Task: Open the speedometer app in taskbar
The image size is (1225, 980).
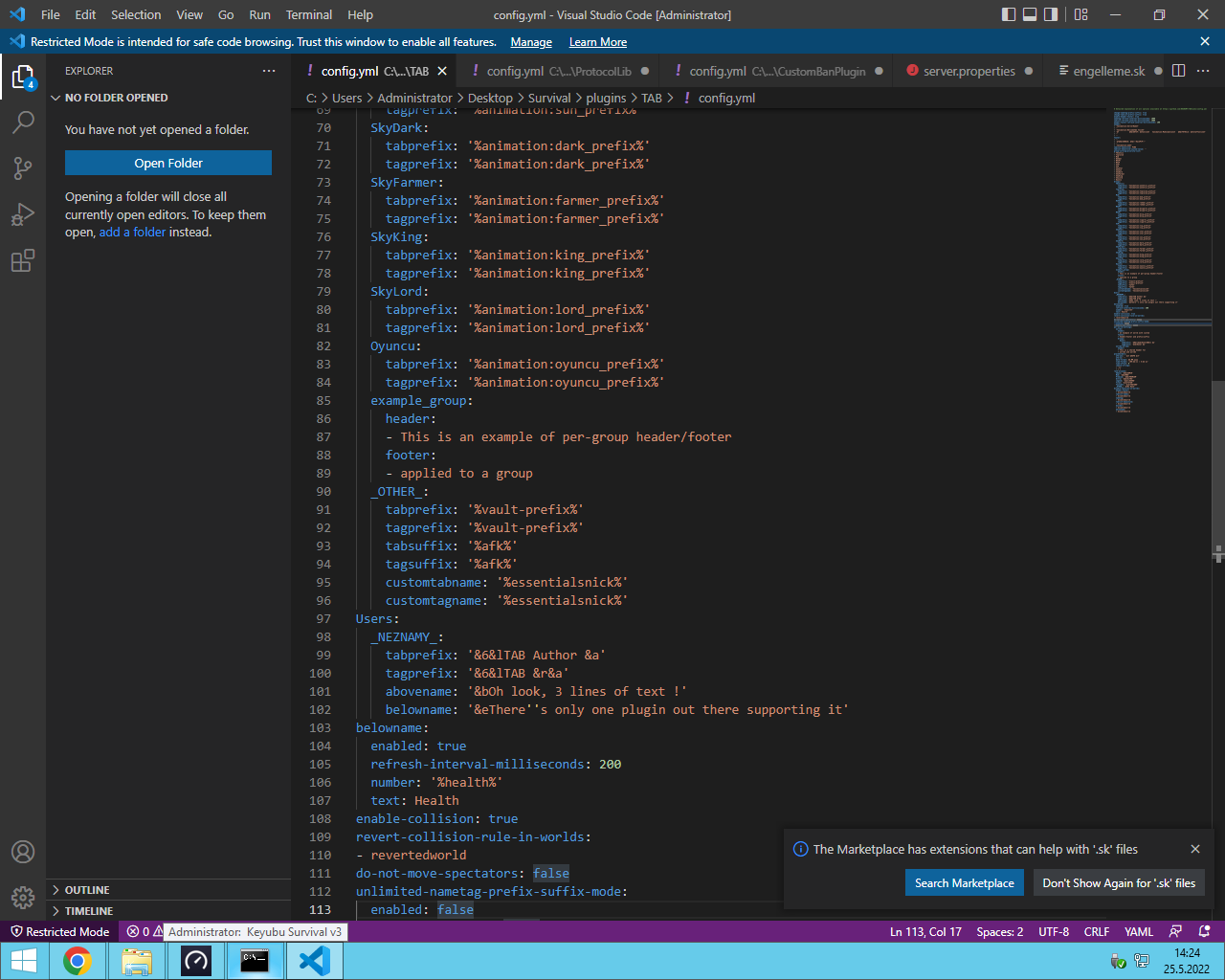Action: tap(196, 961)
